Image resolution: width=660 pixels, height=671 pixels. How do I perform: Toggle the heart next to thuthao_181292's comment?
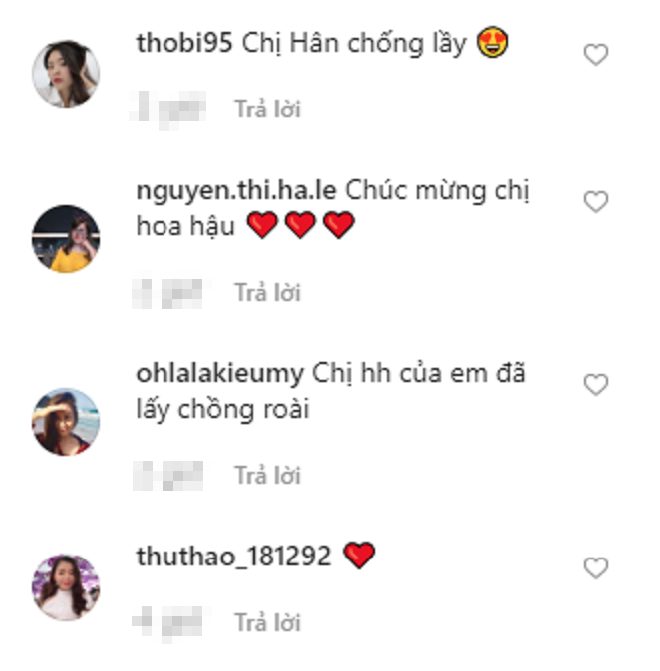coord(596,568)
